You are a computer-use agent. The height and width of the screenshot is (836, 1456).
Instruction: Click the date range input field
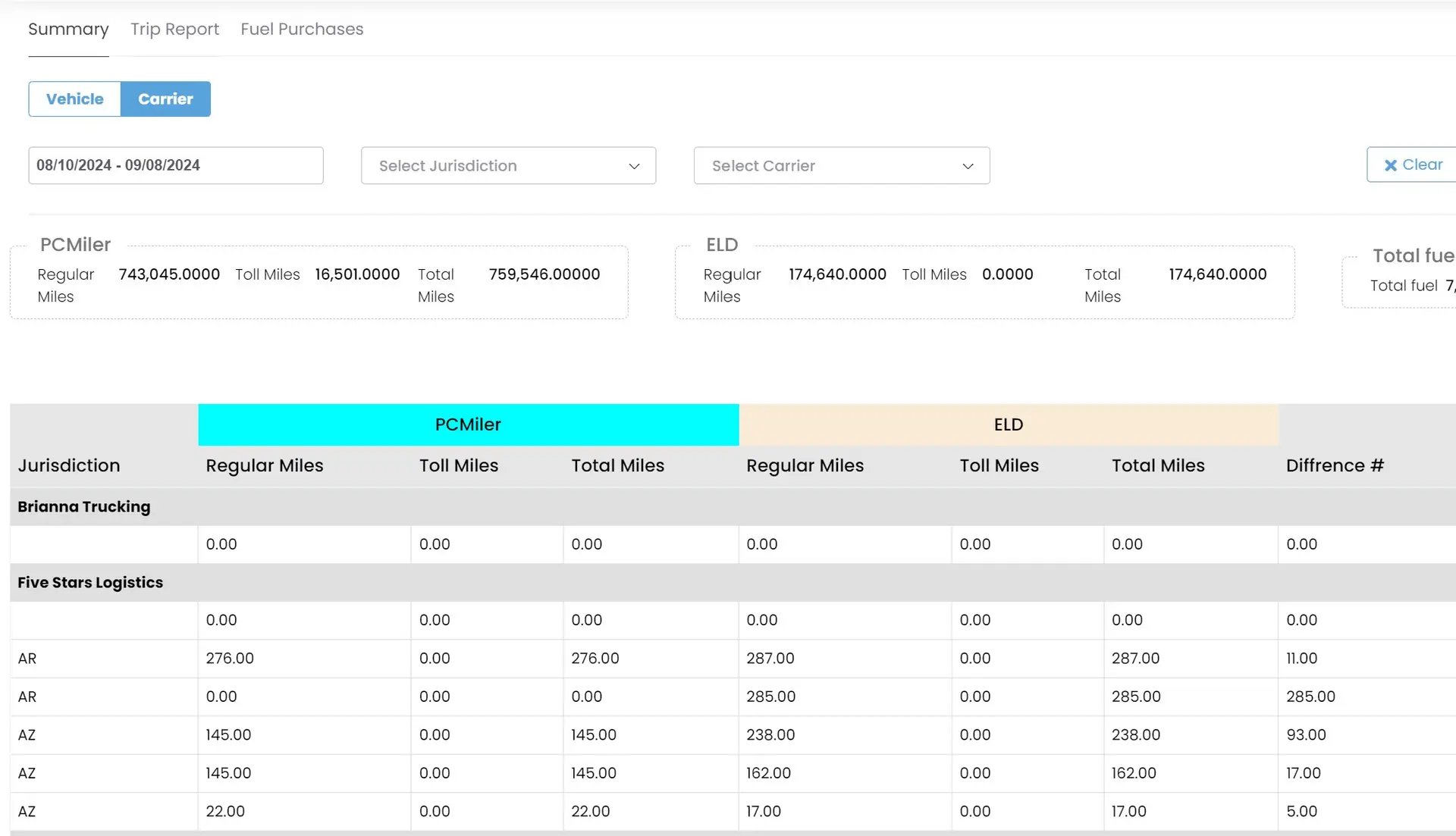tap(175, 165)
